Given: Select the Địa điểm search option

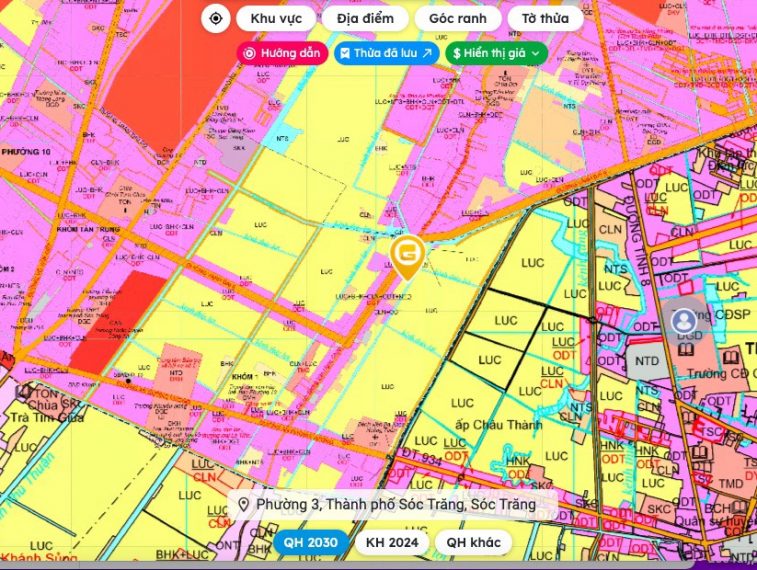Looking at the screenshot, I should pos(365,19).
